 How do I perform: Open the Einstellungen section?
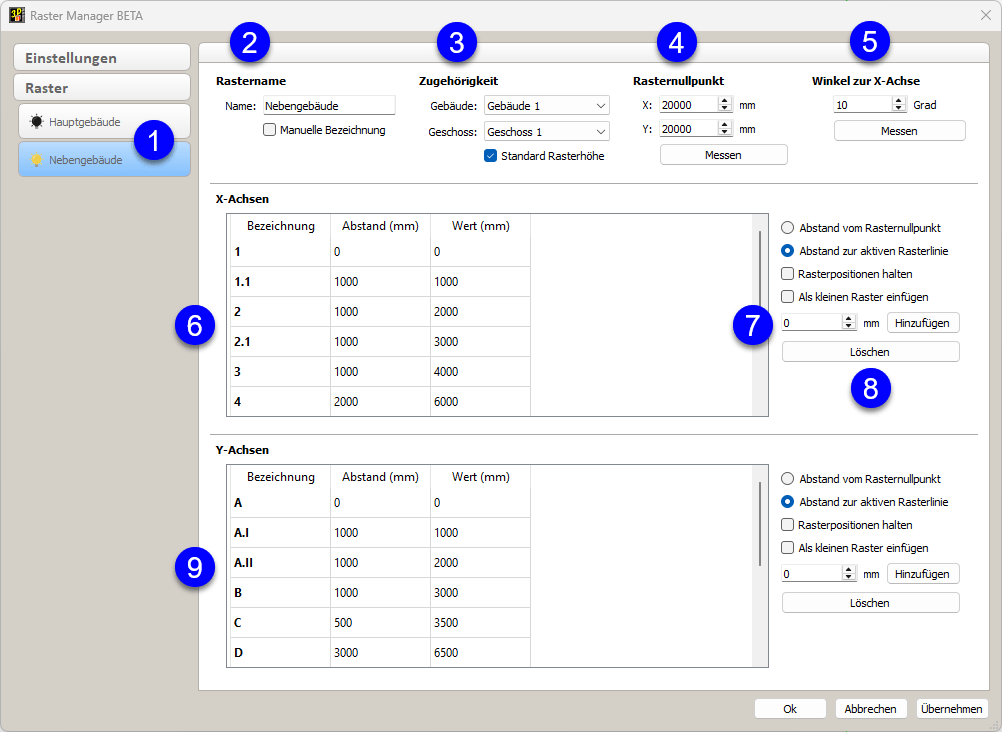click(x=102, y=58)
